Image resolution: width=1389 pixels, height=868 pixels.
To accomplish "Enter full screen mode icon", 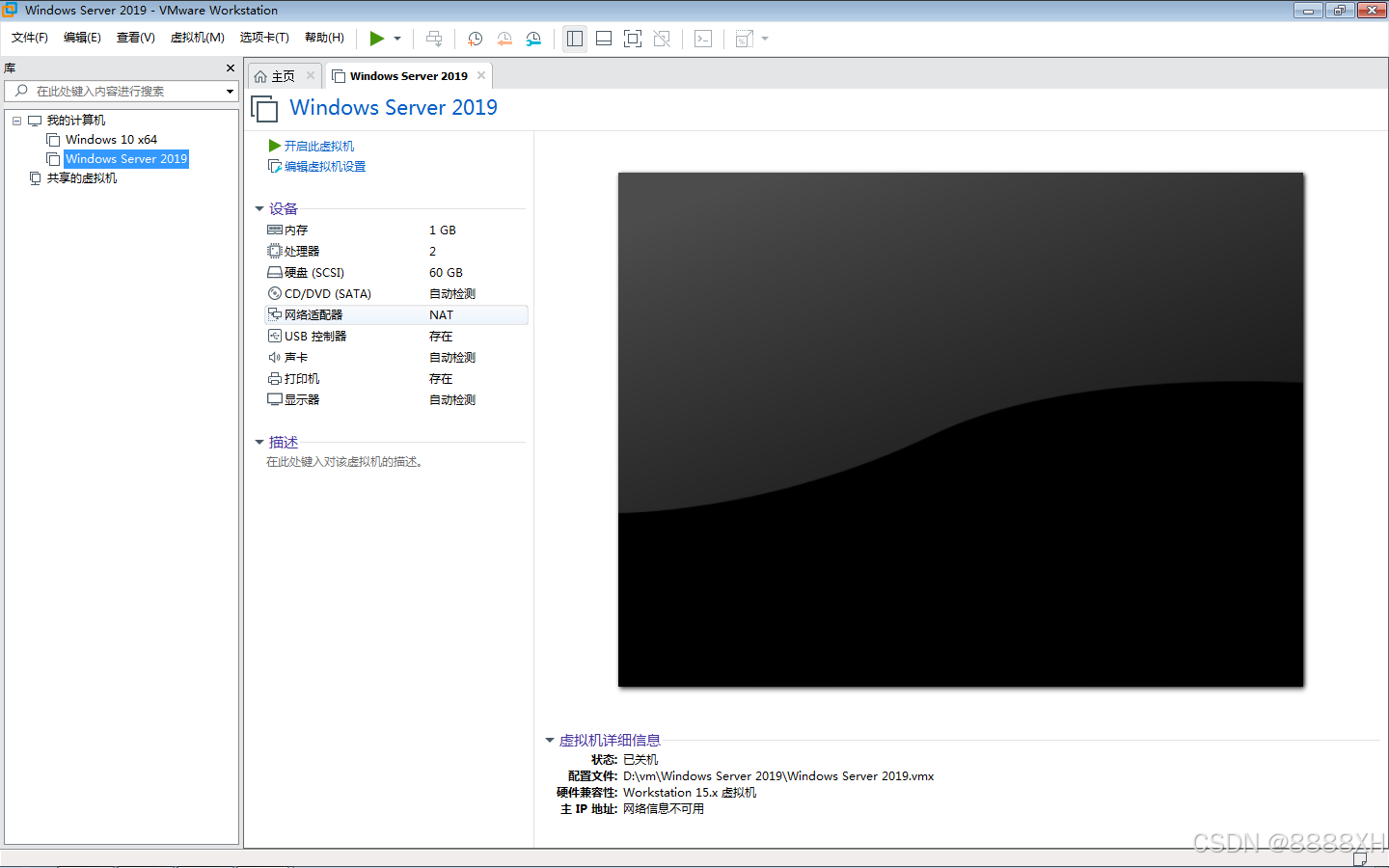I will [x=633, y=39].
